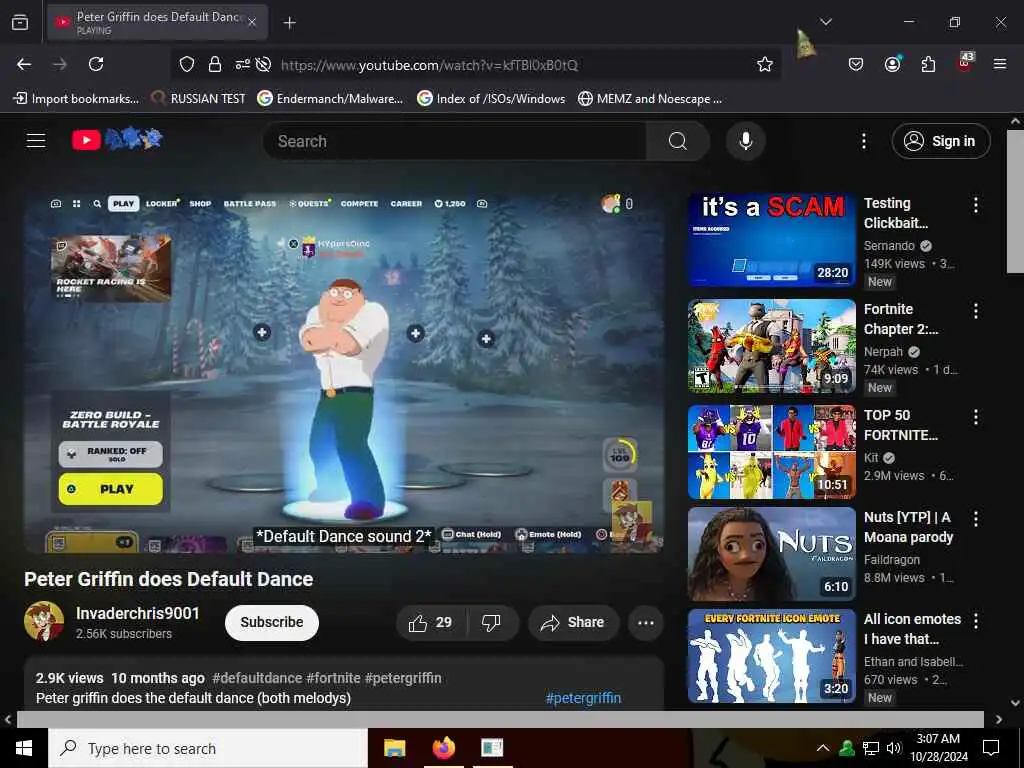Click the horizontal scrollbar at bottom
1024x768 pixels.
pyautogui.click(x=500, y=719)
